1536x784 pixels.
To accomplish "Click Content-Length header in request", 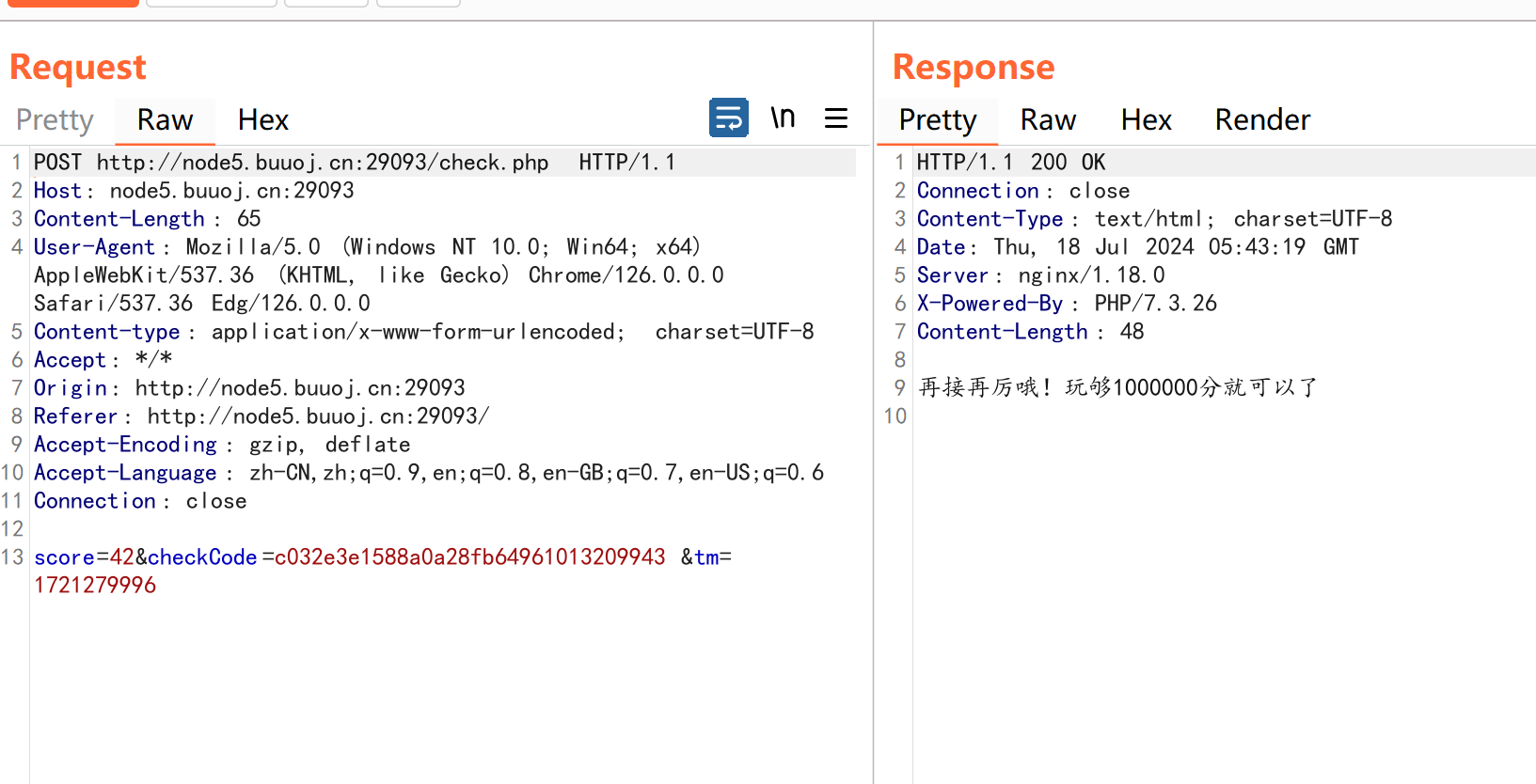I will (x=148, y=219).
